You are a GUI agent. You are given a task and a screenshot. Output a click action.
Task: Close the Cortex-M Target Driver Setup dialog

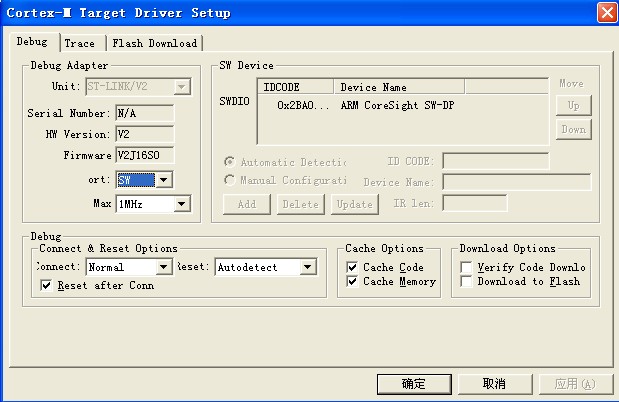point(607,13)
